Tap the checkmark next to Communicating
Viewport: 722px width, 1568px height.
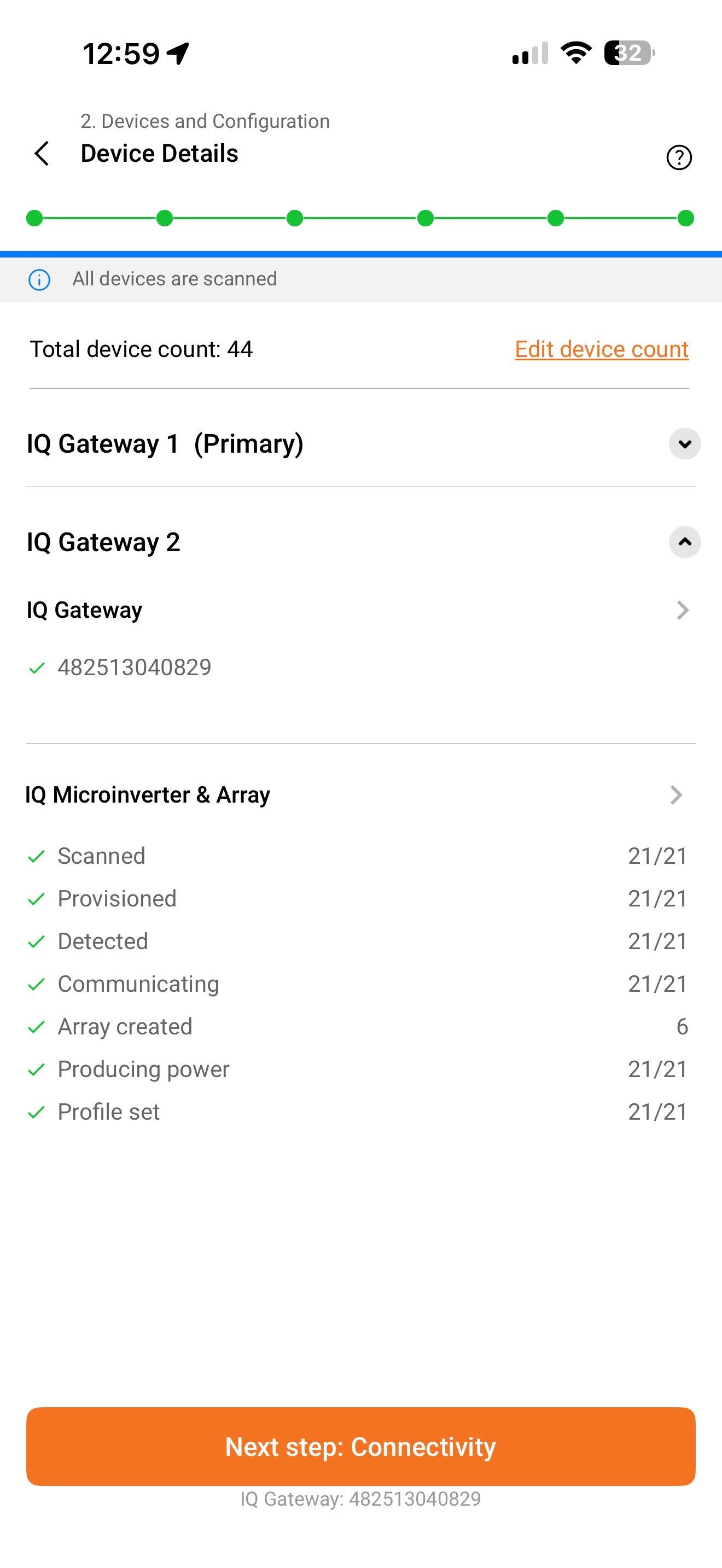coord(37,984)
